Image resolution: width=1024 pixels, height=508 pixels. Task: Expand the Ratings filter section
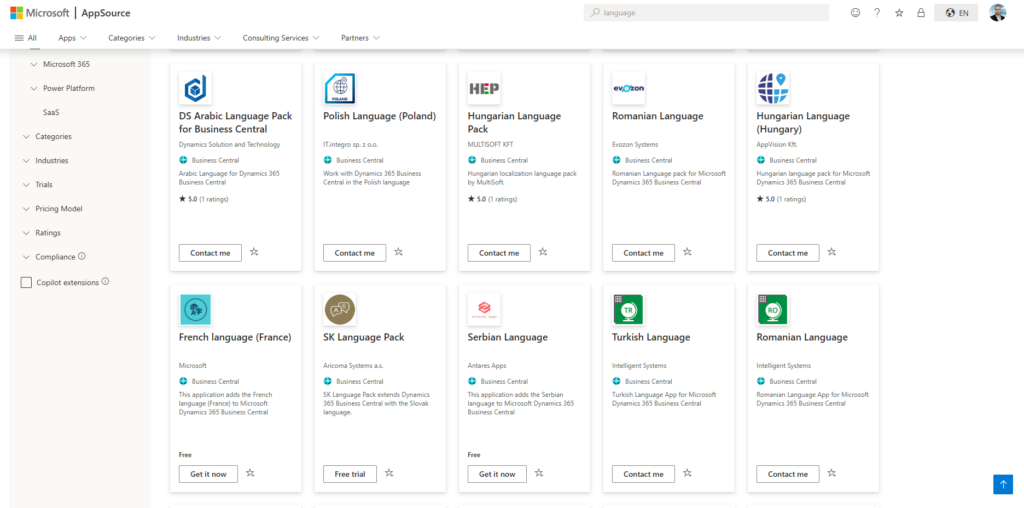coord(26,232)
